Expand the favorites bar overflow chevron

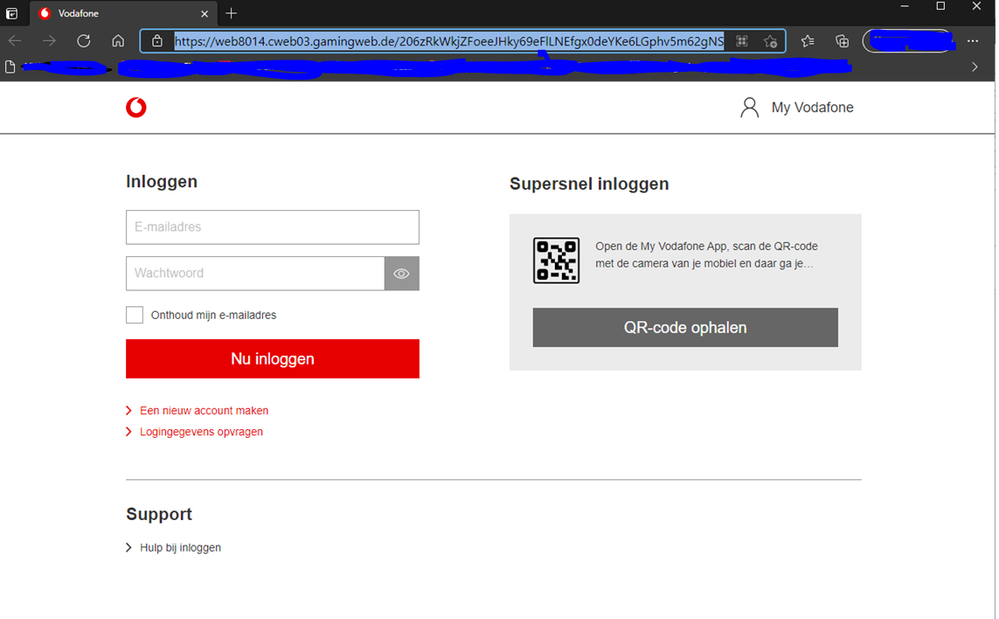975,67
